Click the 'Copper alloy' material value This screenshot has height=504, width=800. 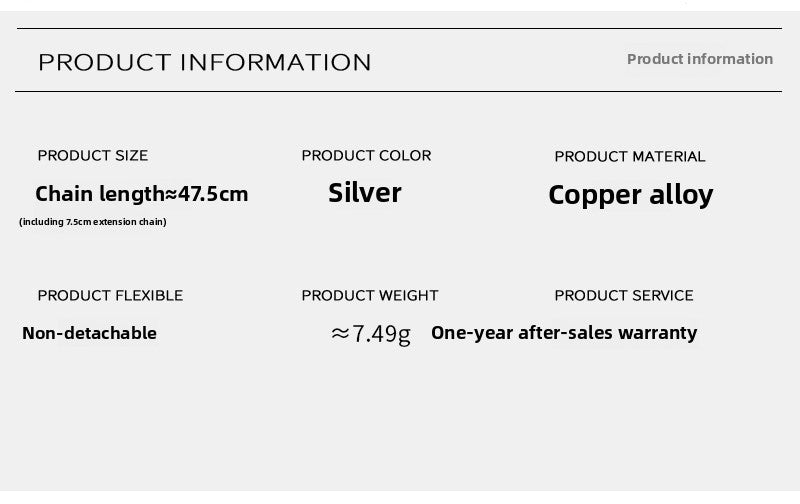pos(631,194)
